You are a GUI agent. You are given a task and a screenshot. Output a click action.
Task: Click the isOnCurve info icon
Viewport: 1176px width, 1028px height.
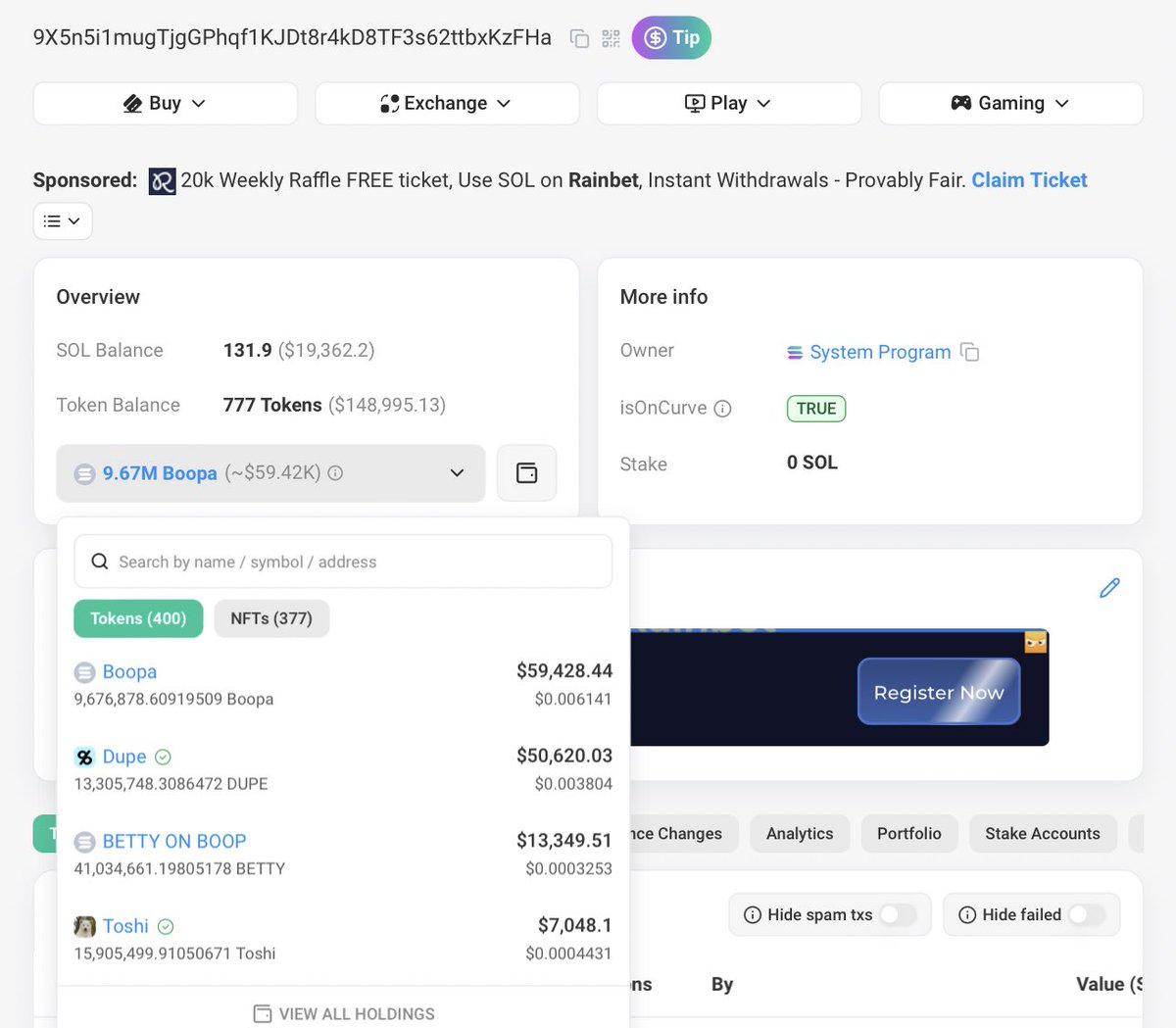click(x=722, y=409)
